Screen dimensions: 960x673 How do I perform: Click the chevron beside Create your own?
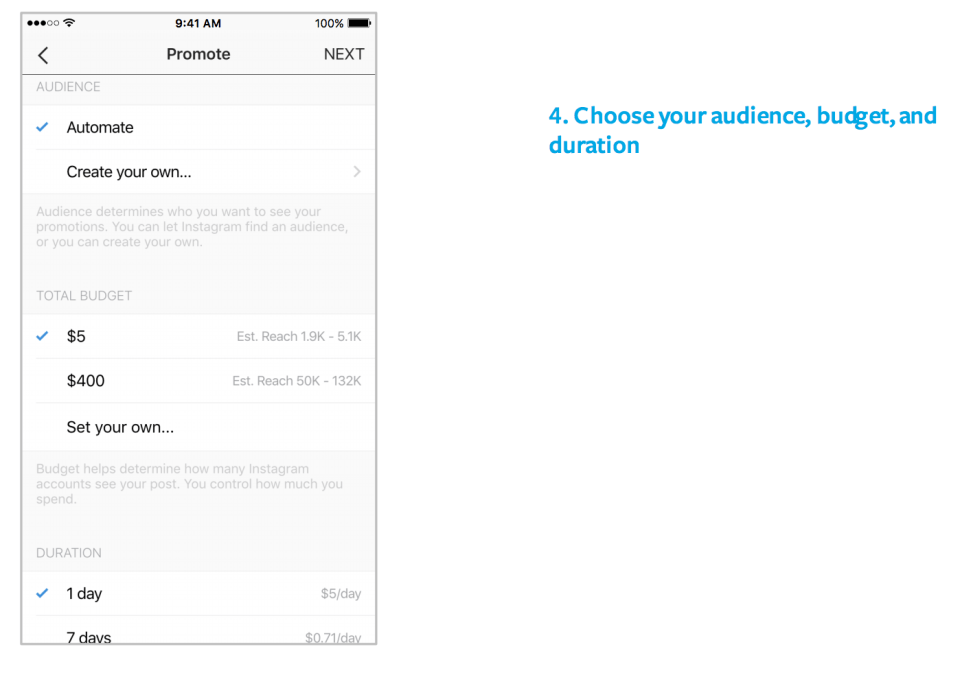pos(357,172)
